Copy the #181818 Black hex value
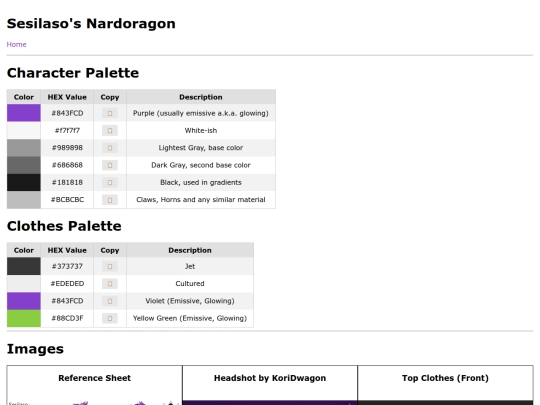 [110, 182]
